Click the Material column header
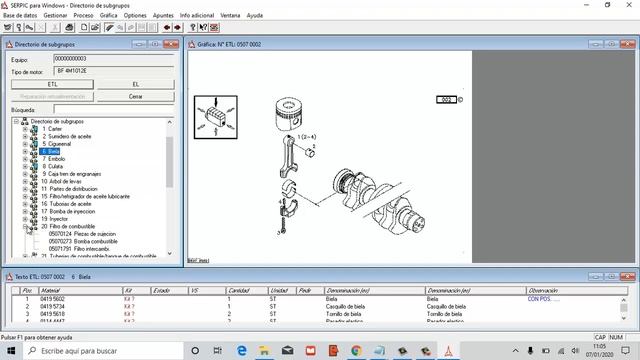Viewport: 640px width, 360px height. (x=80, y=291)
